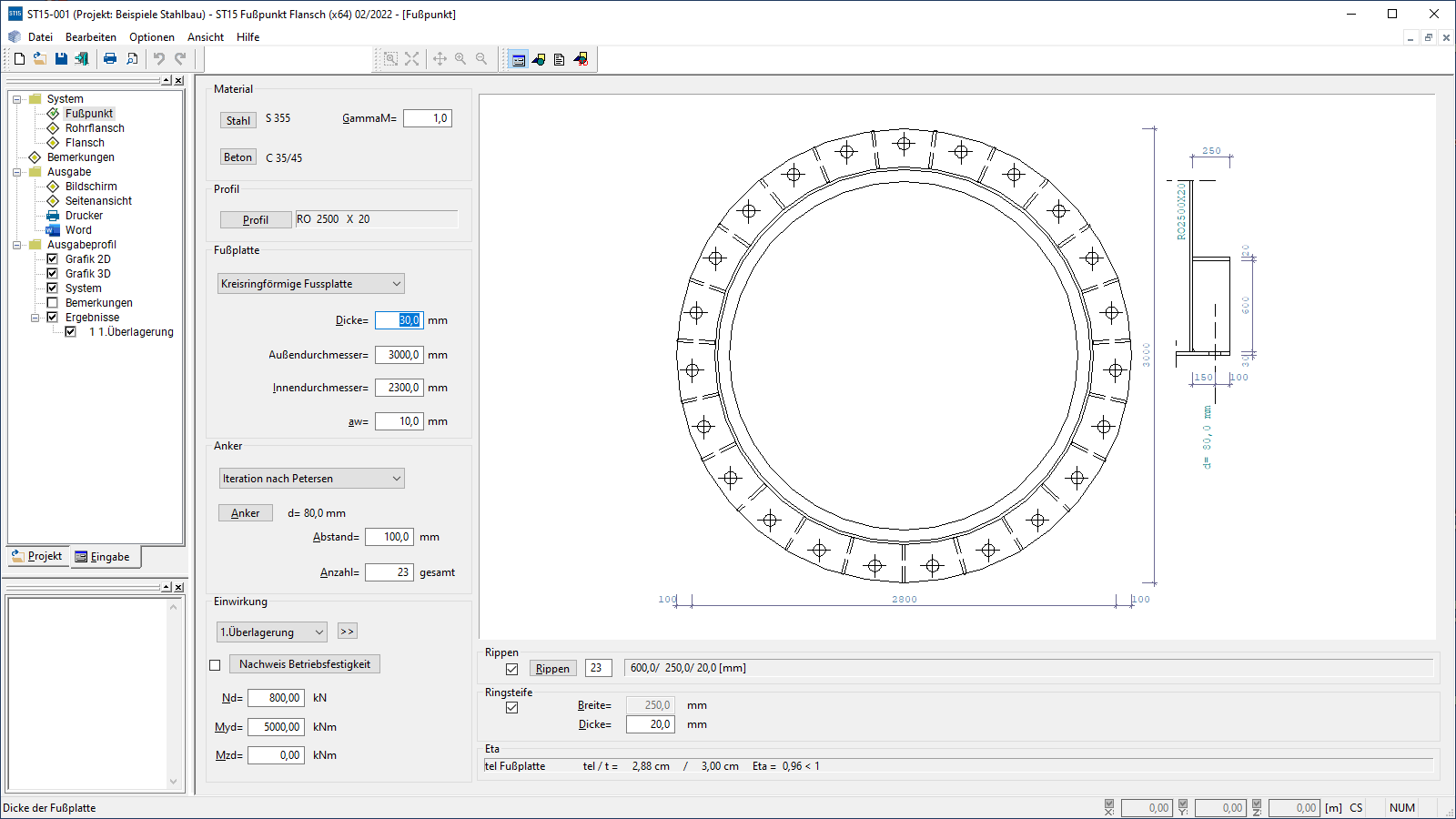The width and height of the screenshot is (1456, 819).
Task: Click the Pan move arrows icon
Action: [x=440, y=59]
